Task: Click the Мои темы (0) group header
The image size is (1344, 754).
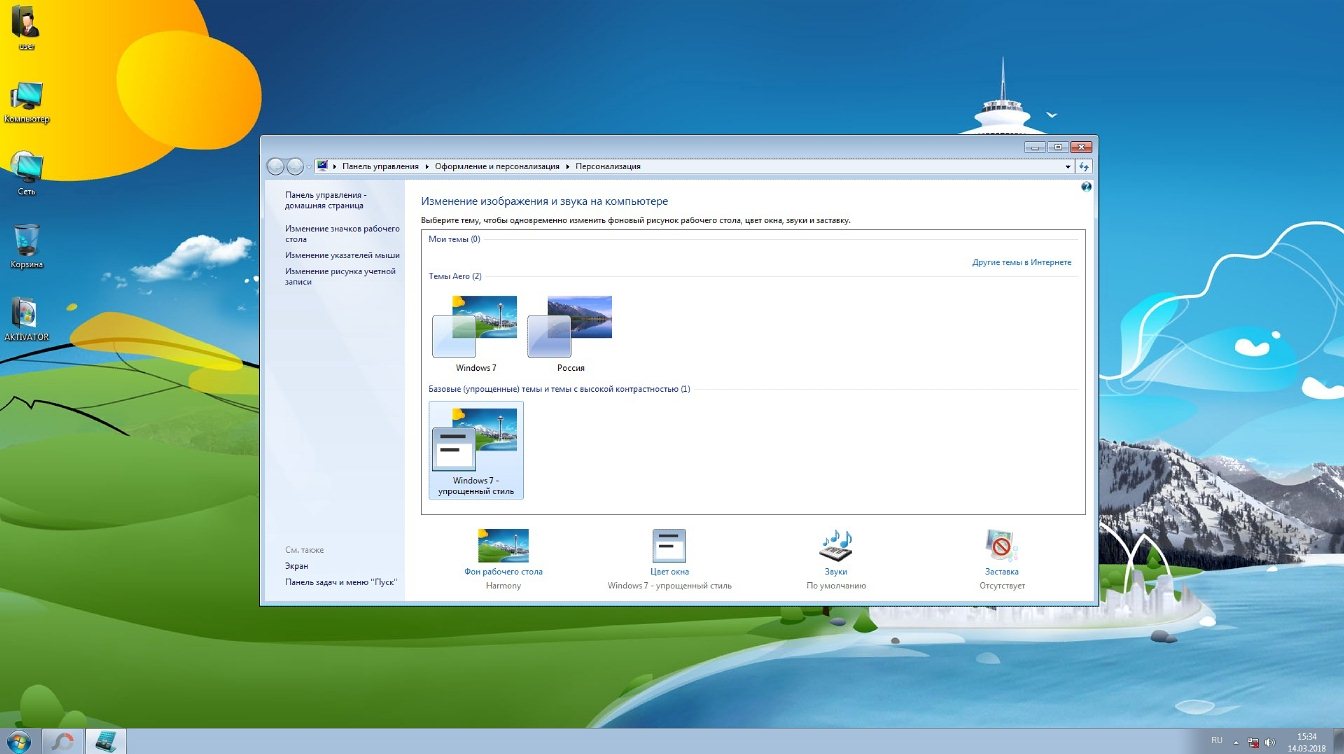Action: click(x=454, y=239)
